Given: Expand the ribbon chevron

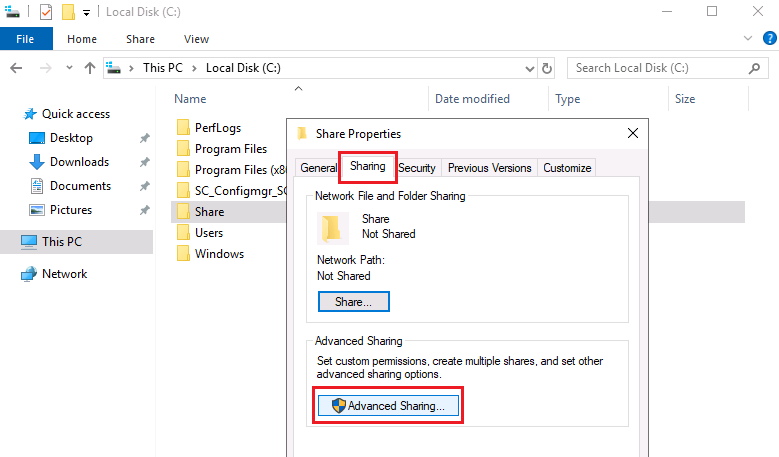Looking at the screenshot, I should point(748,38).
